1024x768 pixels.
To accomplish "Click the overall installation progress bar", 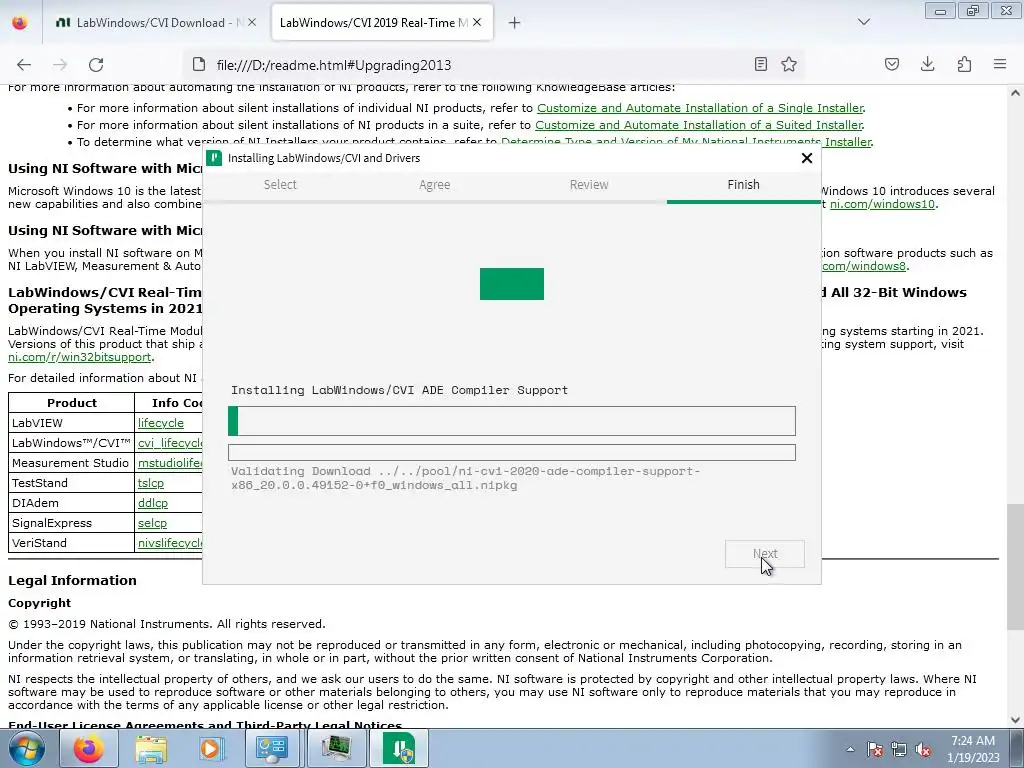I will pyautogui.click(x=512, y=421).
